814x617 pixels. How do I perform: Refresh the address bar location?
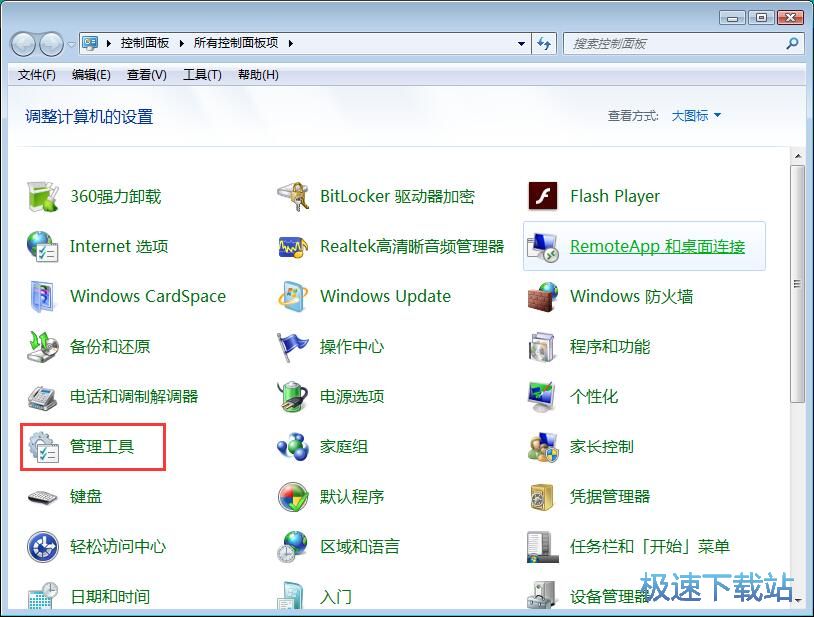click(544, 44)
